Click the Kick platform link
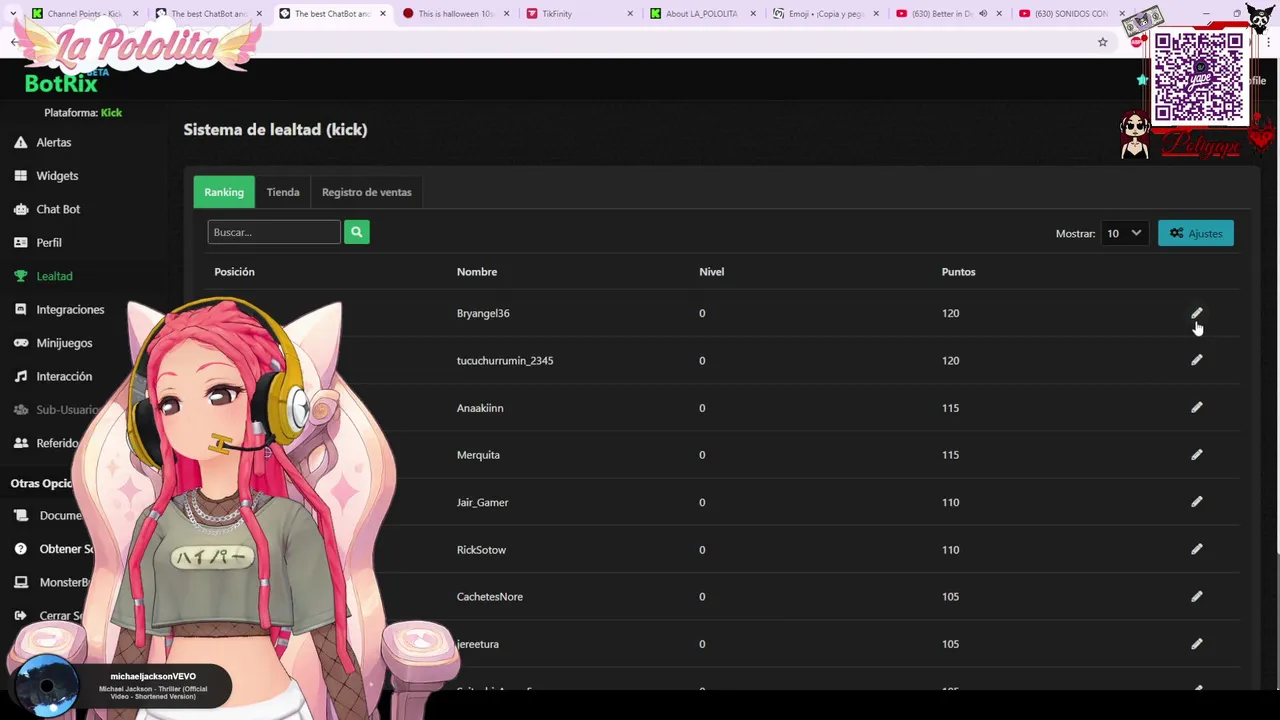The height and width of the screenshot is (720, 1280). 111,113
